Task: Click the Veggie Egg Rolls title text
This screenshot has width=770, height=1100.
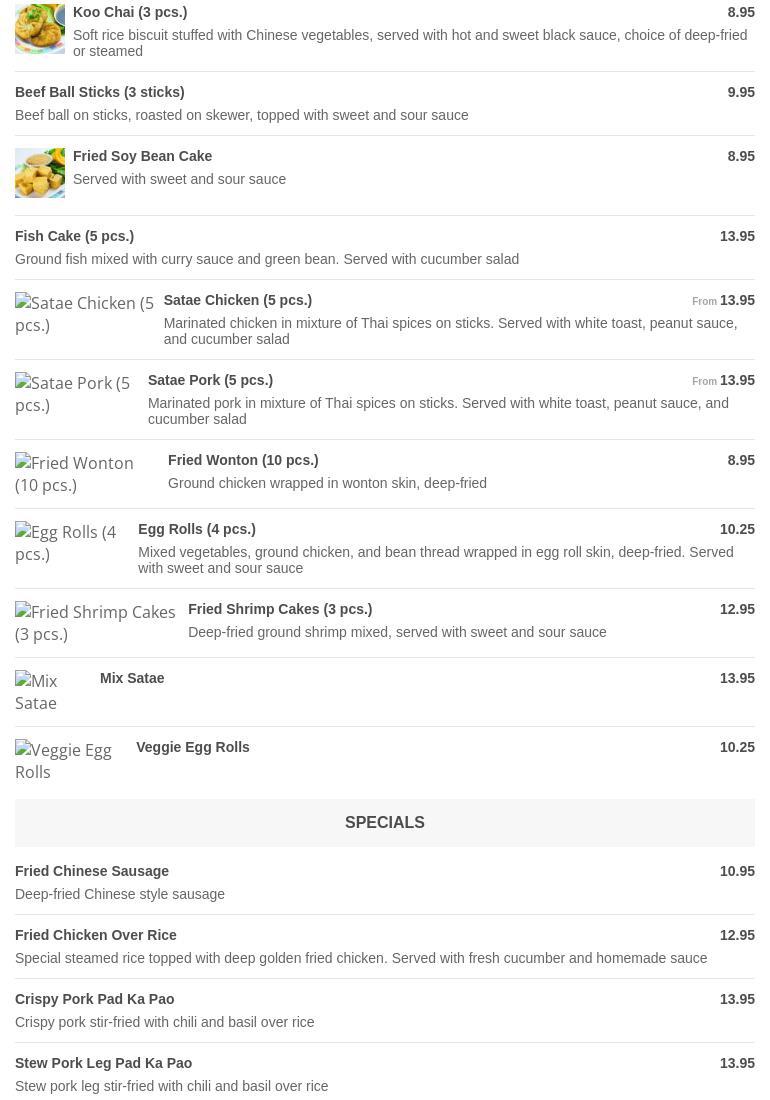Action: pos(193,747)
